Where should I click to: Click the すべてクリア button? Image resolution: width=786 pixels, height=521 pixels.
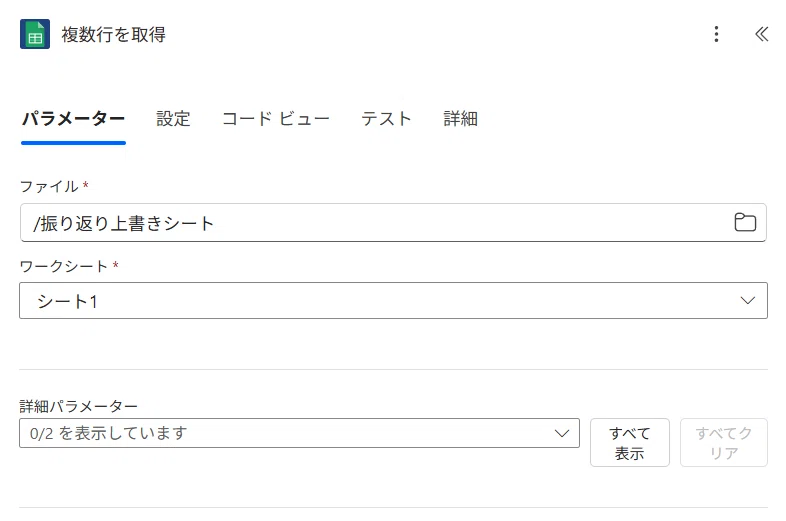[723, 443]
